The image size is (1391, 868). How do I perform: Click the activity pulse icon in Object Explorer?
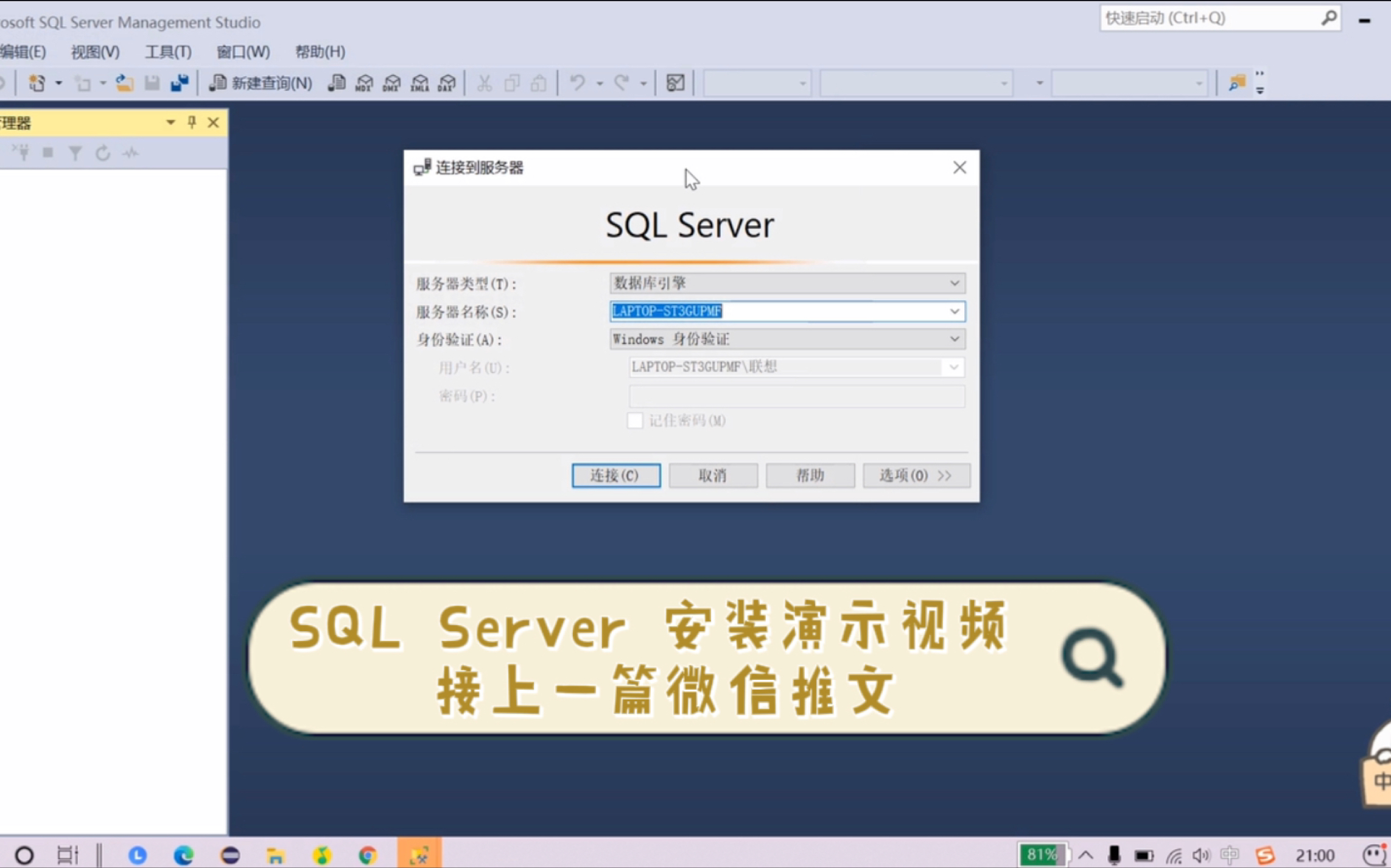(130, 153)
